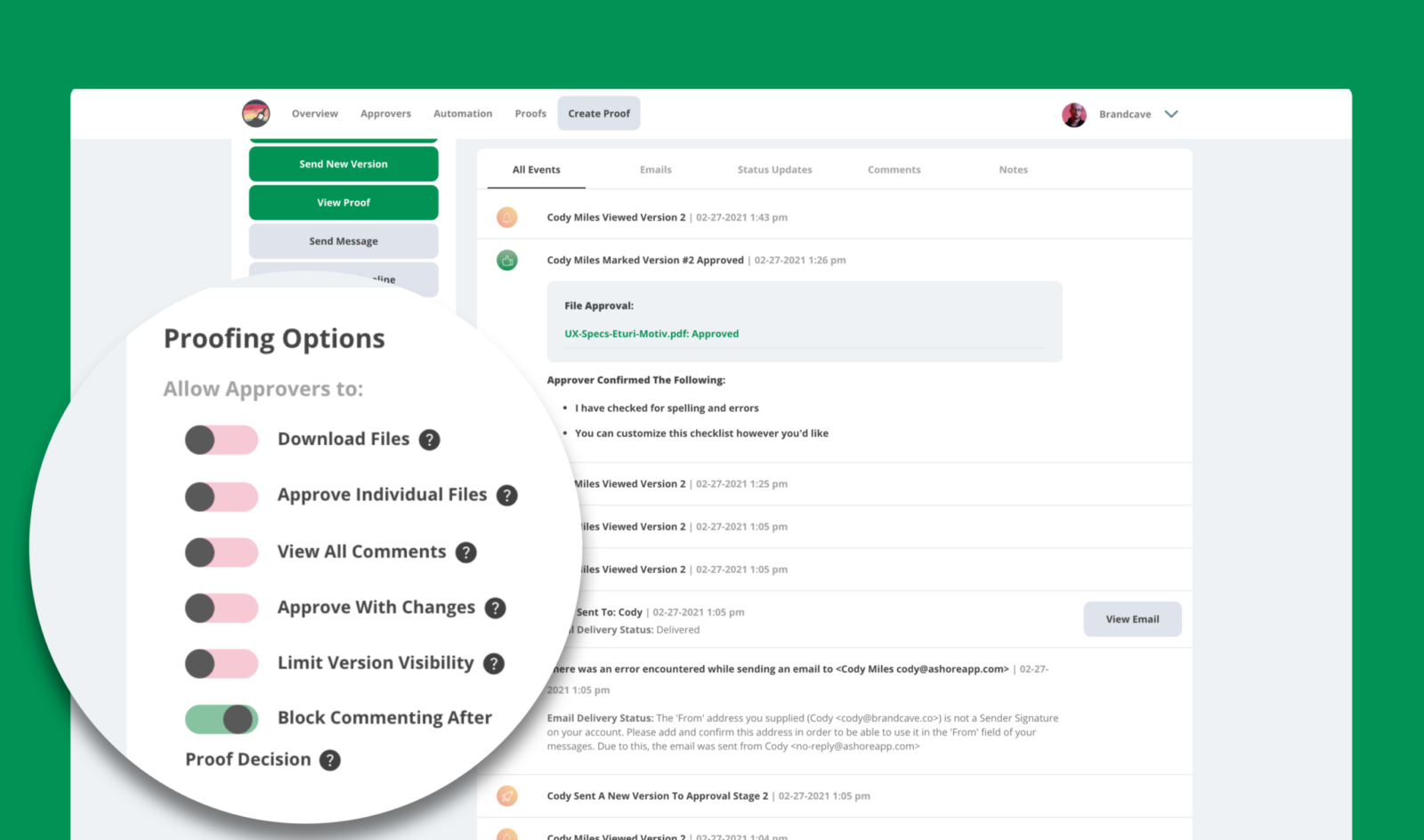Click the Send New Version button
This screenshot has width=1424, height=840.
[x=343, y=164]
